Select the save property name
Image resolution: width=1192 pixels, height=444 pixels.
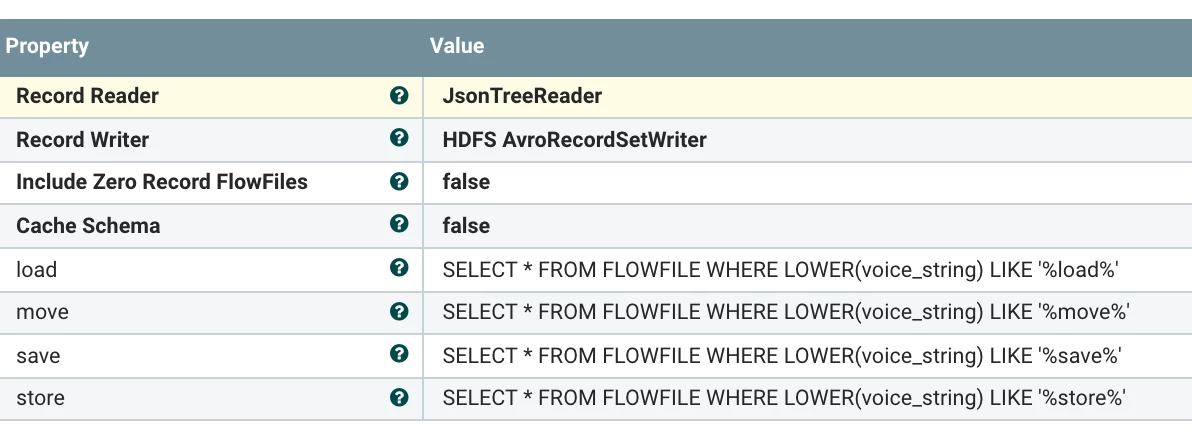click(x=38, y=356)
